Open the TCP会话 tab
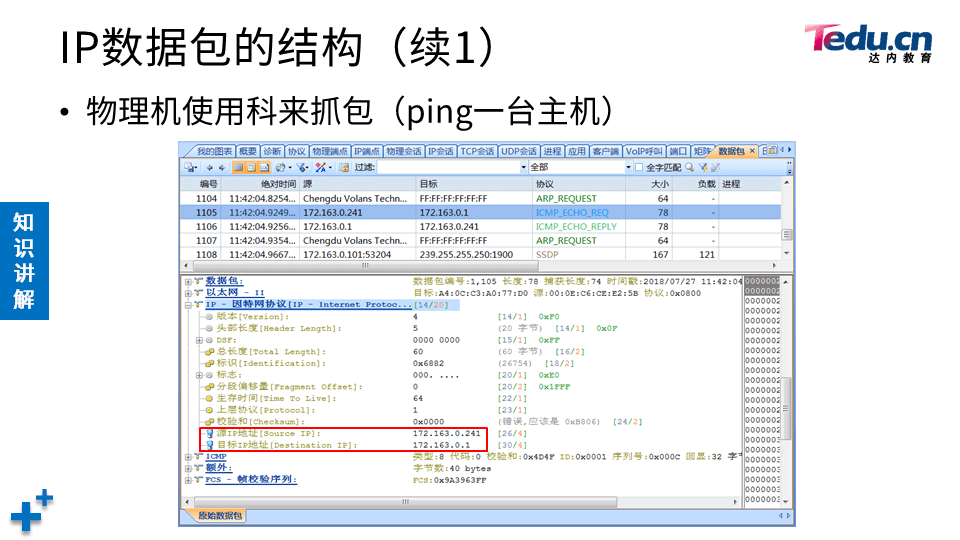Screen dimensions: 960x540 pyautogui.click(x=477, y=151)
